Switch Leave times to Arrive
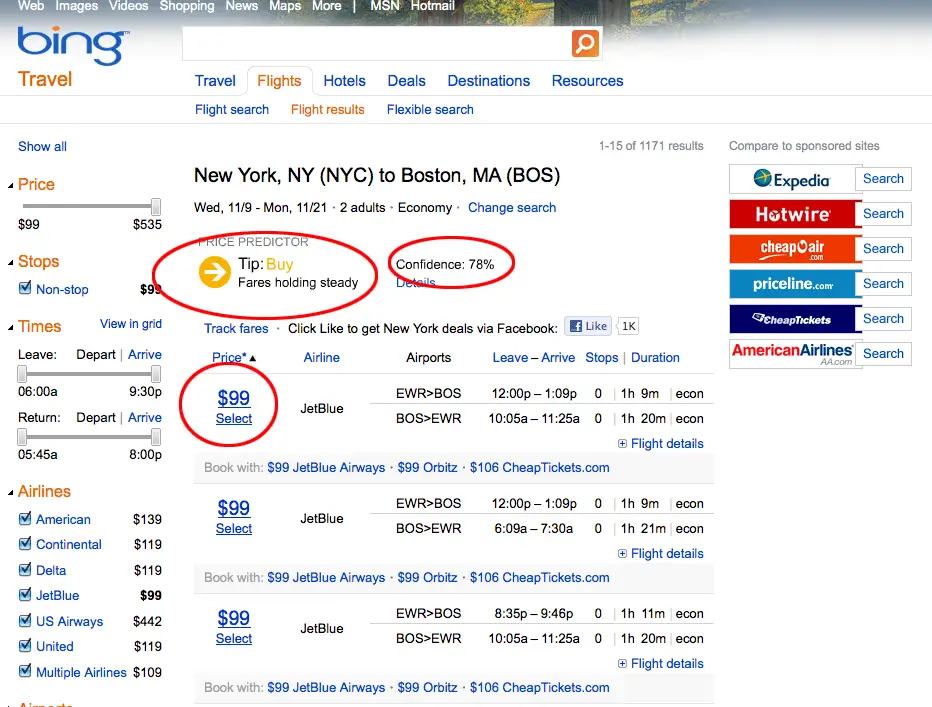 [x=144, y=354]
